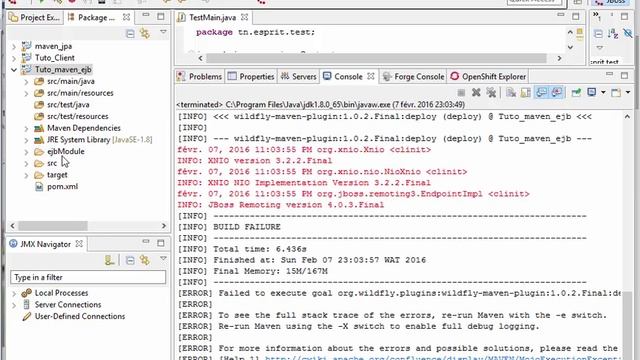The image size is (640, 360).
Task: Click the Open Console icon
Action: click(616, 93)
